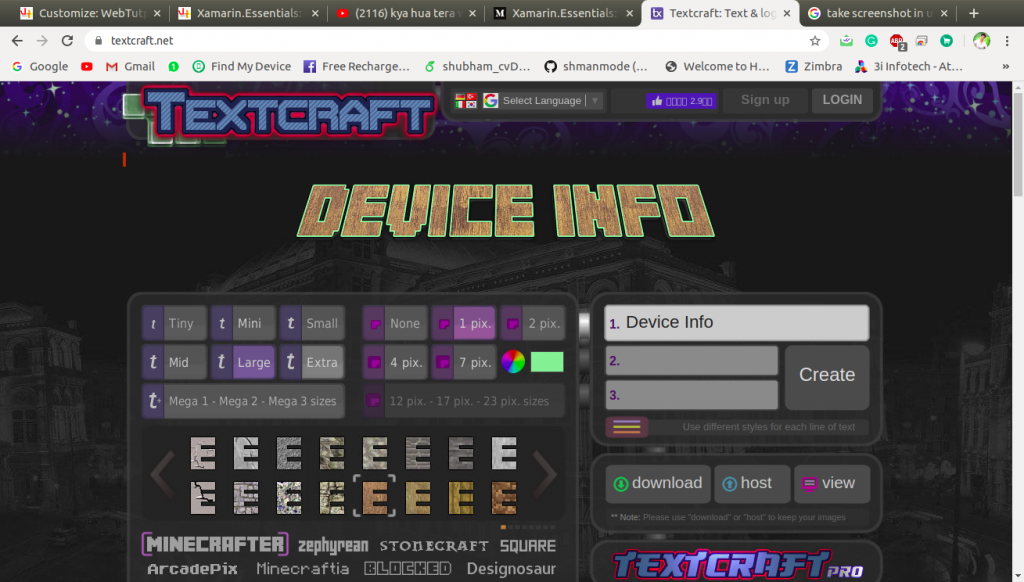The width and height of the screenshot is (1024, 582).
Task: Select the 4 pix. border option
Action: coord(395,363)
